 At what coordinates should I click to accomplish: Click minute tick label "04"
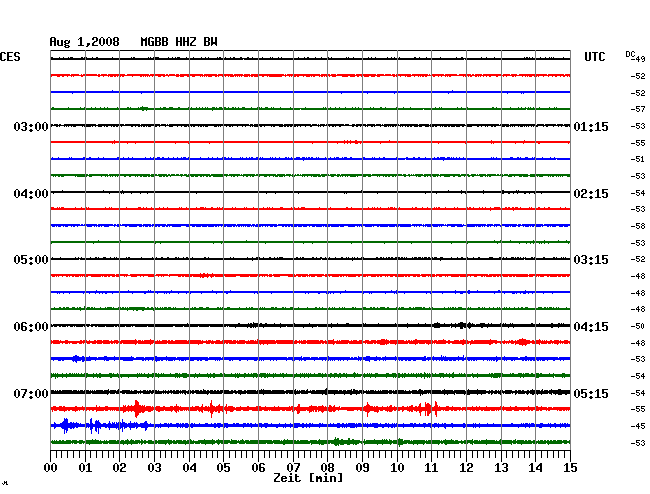click(189, 467)
